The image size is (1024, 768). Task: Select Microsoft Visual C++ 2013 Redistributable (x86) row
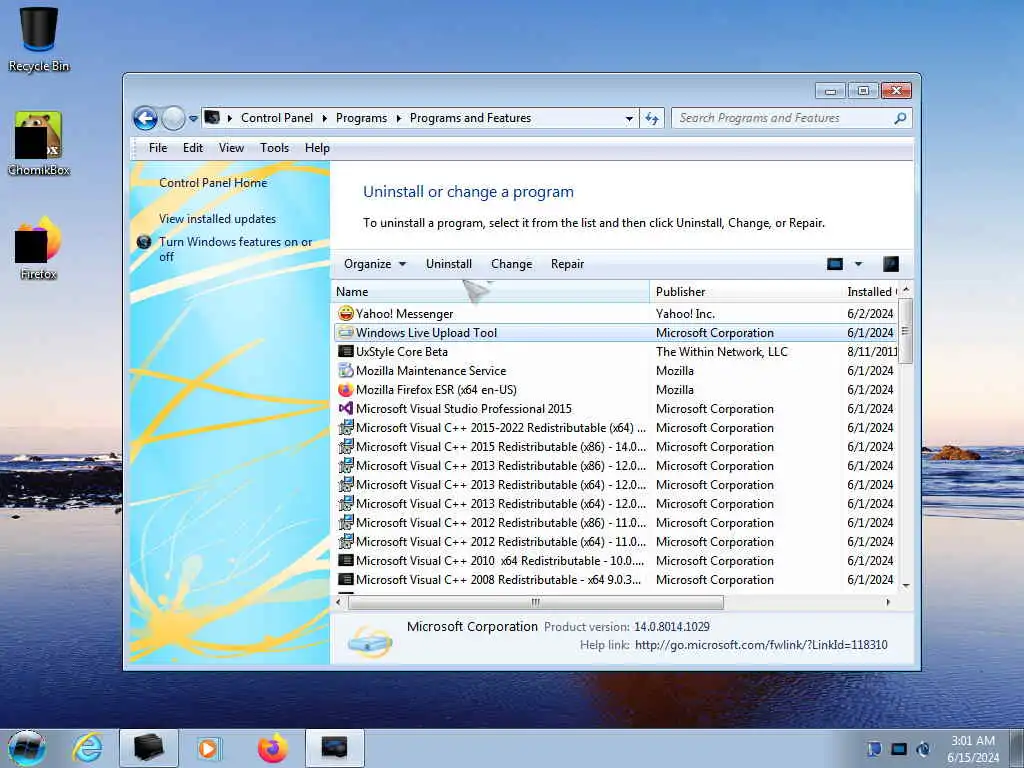pos(615,466)
